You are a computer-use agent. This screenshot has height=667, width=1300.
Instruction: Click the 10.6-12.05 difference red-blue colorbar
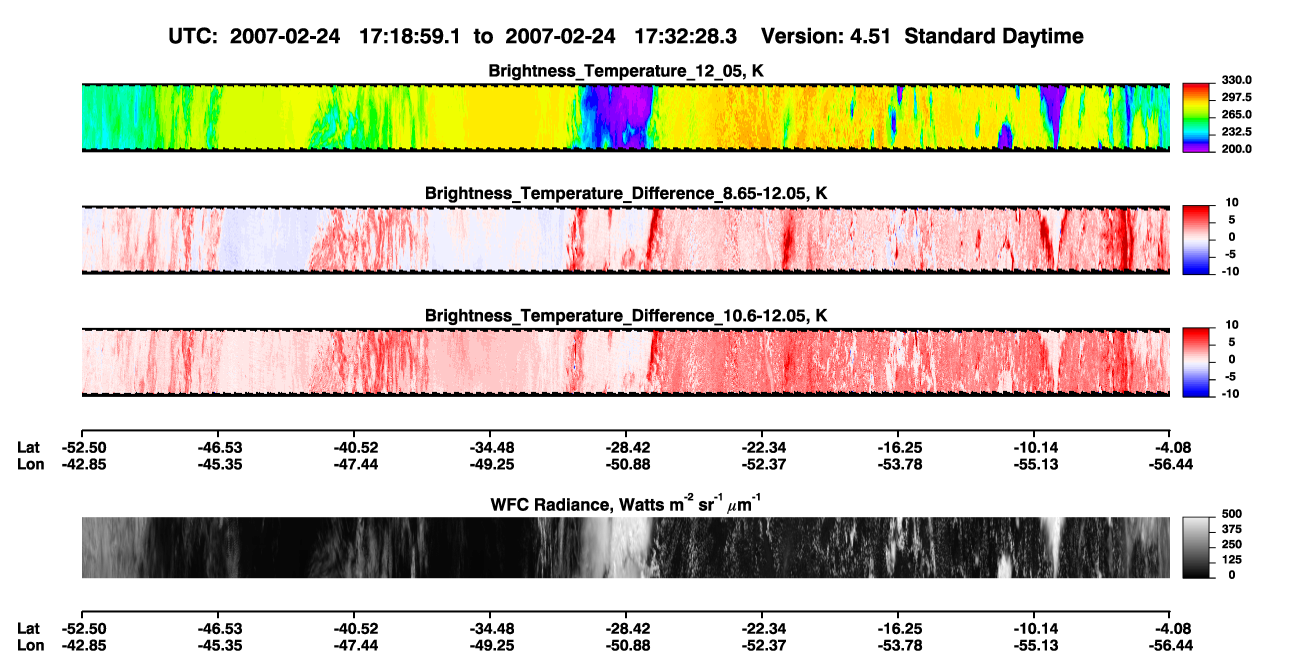coord(1196,360)
